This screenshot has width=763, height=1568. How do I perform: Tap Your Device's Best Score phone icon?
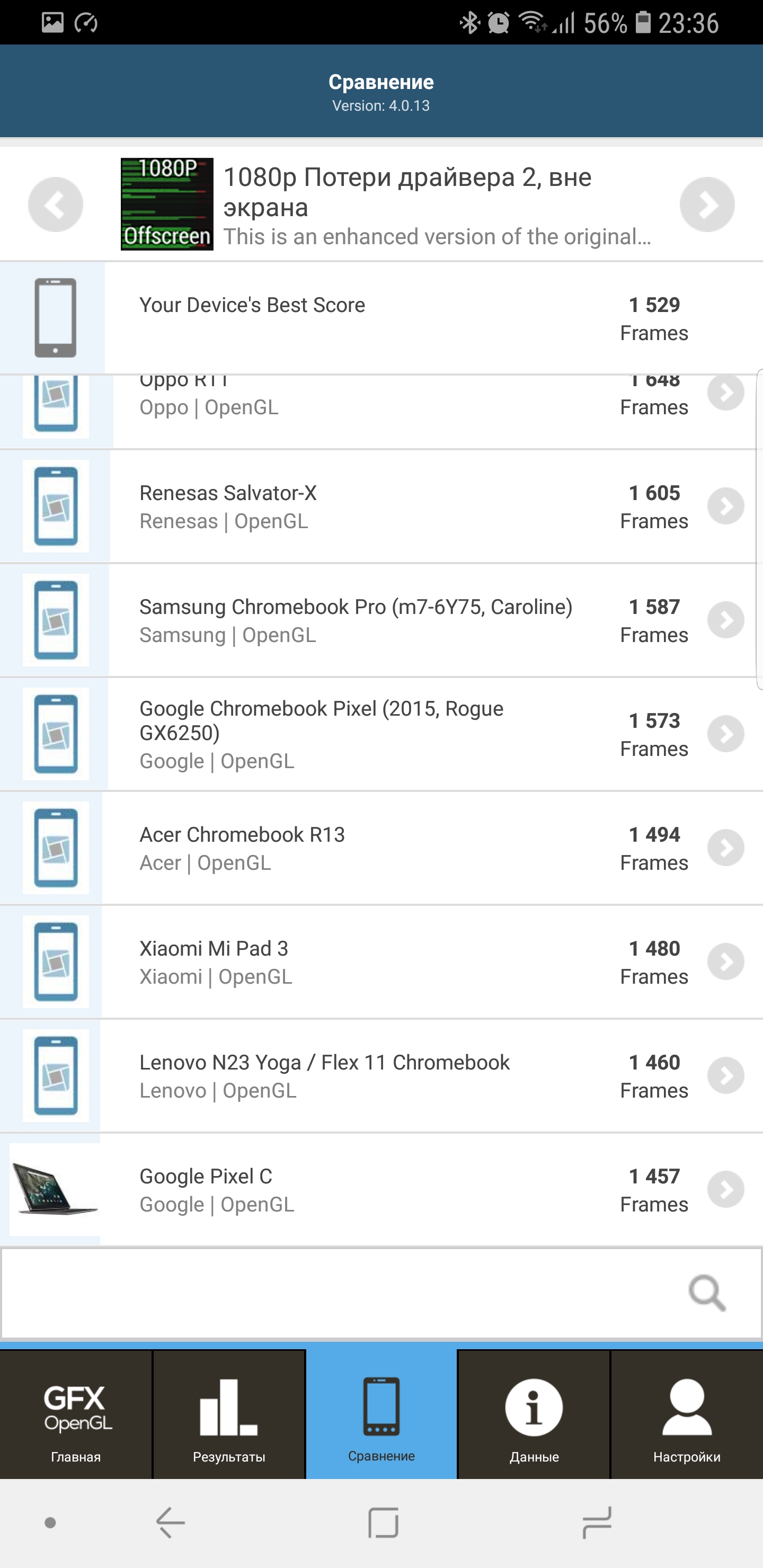point(56,318)
